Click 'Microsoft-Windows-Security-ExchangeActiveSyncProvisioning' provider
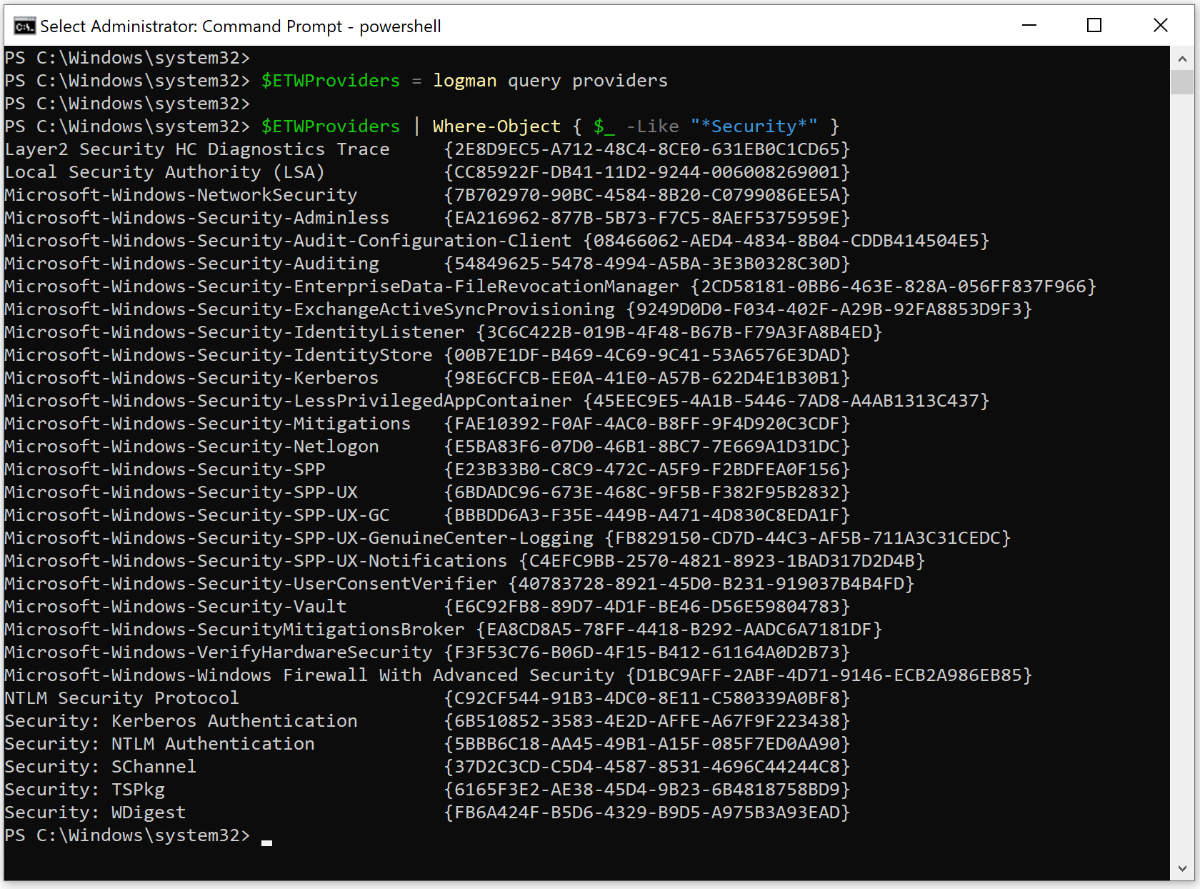The image size is (1200, 889). pyautogui.click(x=310, y=309)
